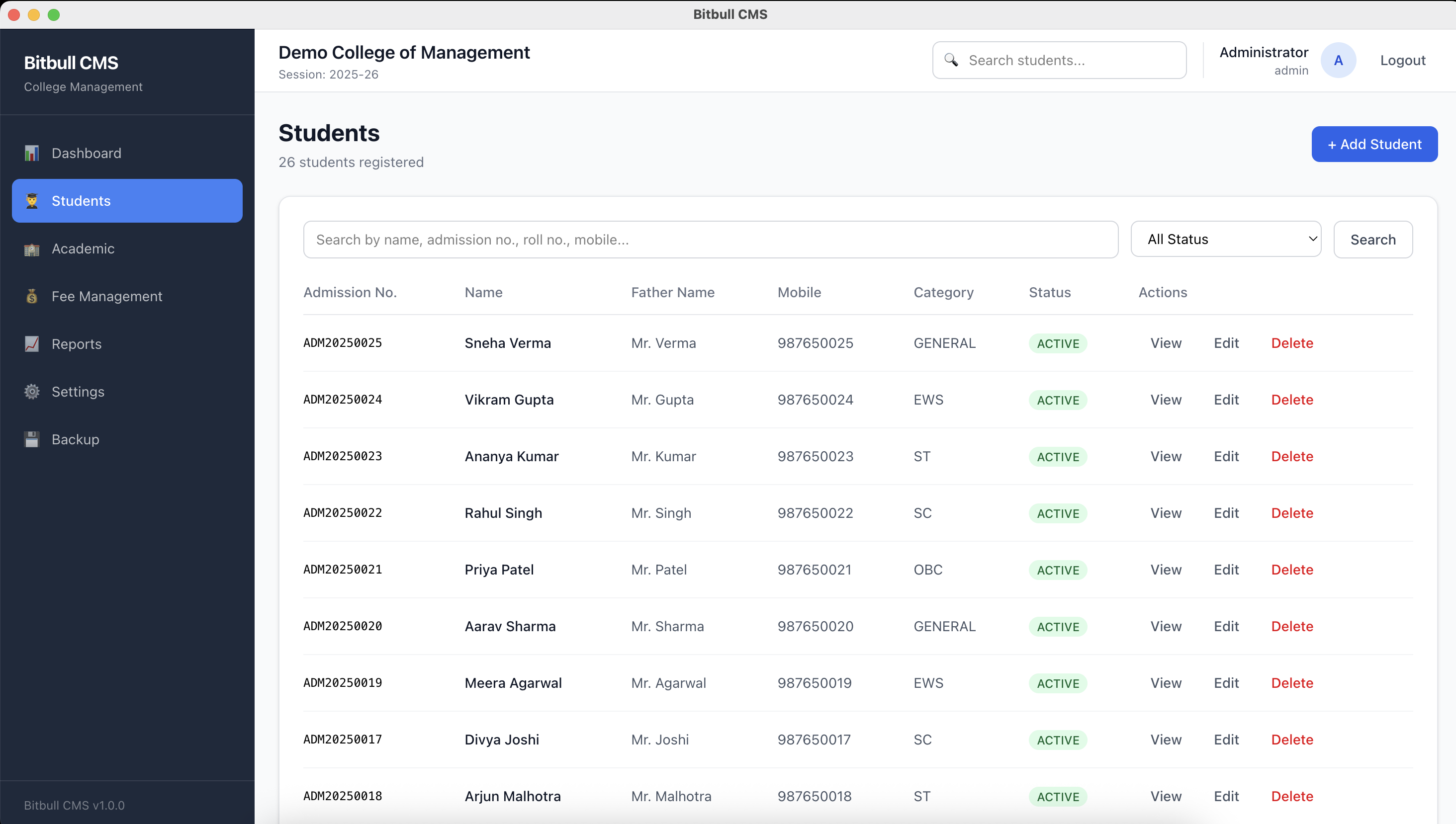The height and width of the screenshot is (824, 1456).
Task: Open the Dashboard menu item
Action: click(x=127, y=154)
